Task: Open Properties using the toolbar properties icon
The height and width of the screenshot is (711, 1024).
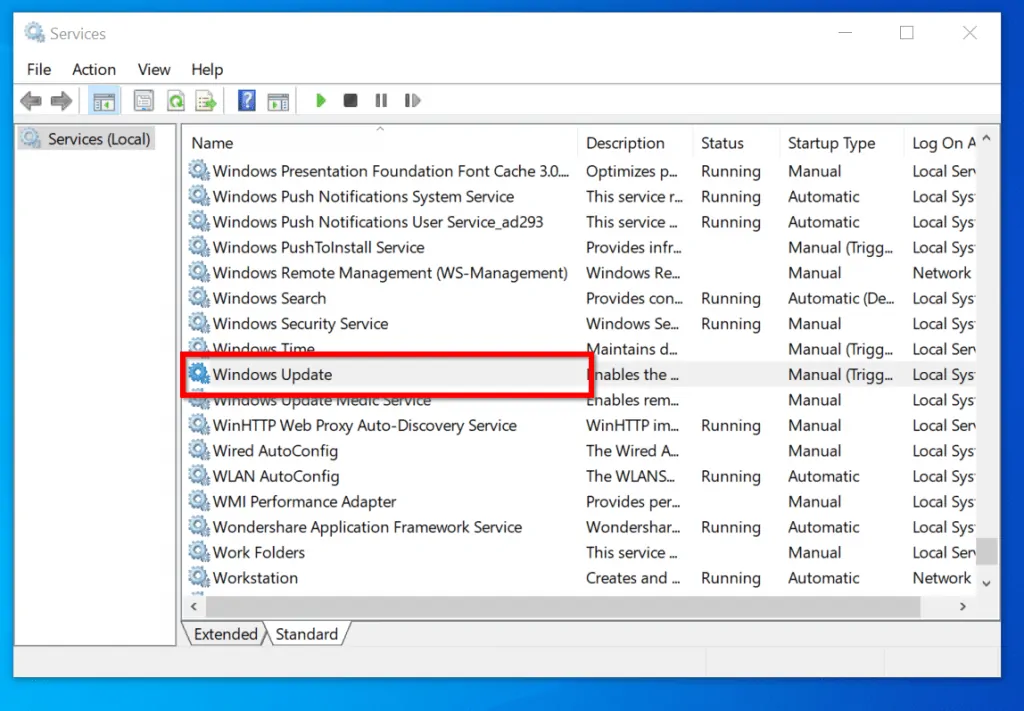Action: (x=143, y=100)
